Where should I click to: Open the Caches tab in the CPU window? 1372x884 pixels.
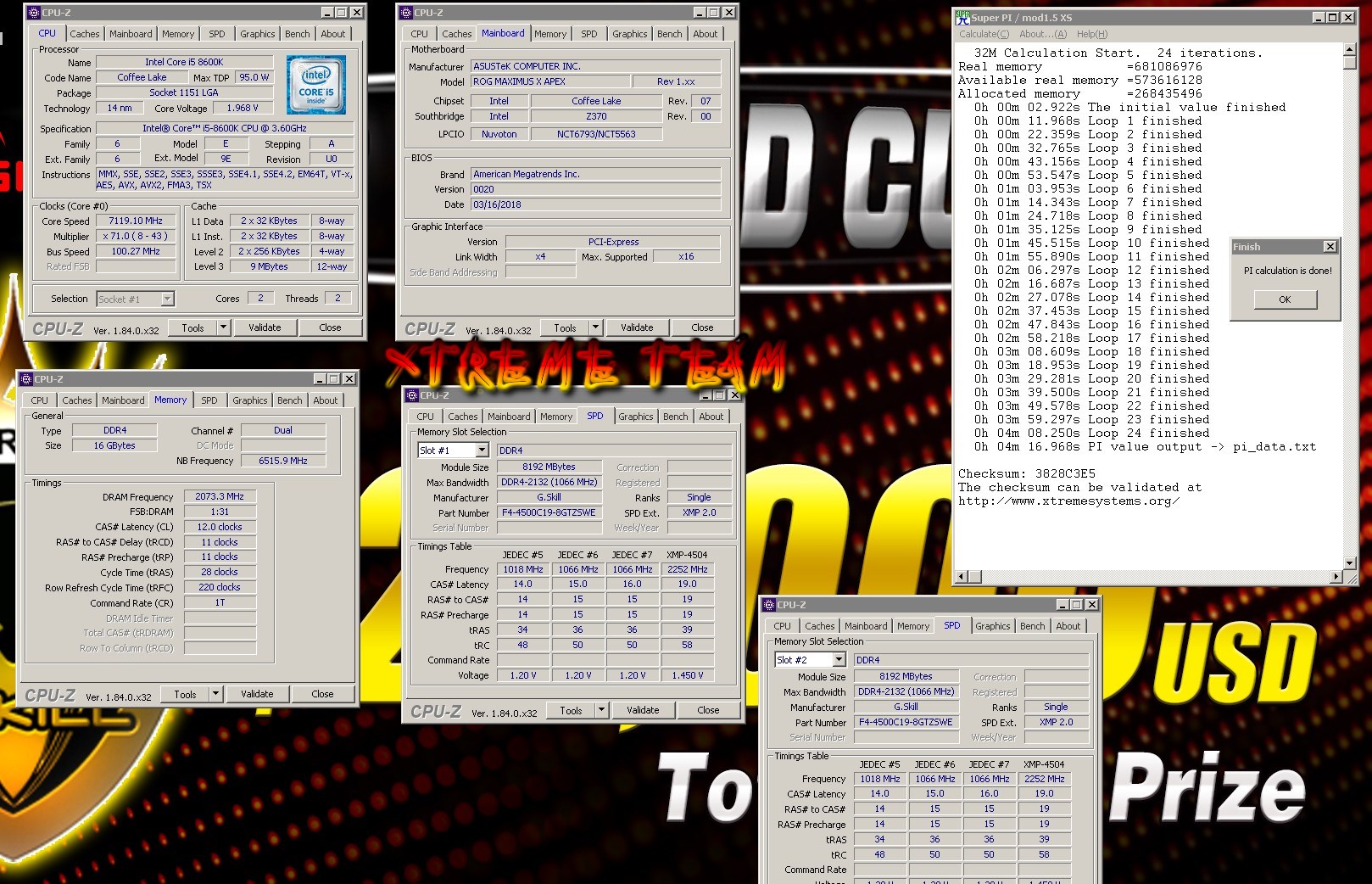85,34
